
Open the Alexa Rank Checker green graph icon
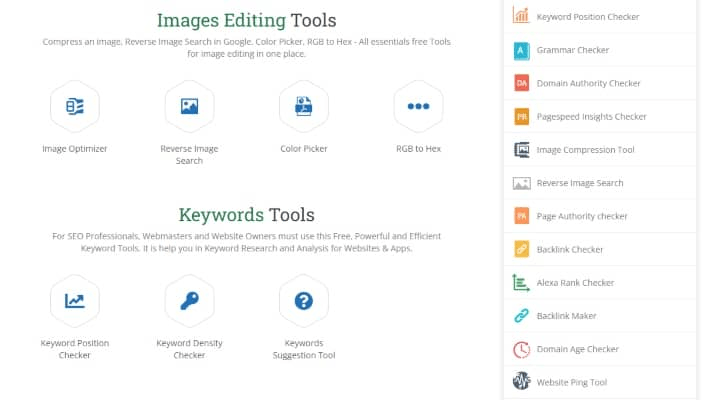click(x=521, y=283)
